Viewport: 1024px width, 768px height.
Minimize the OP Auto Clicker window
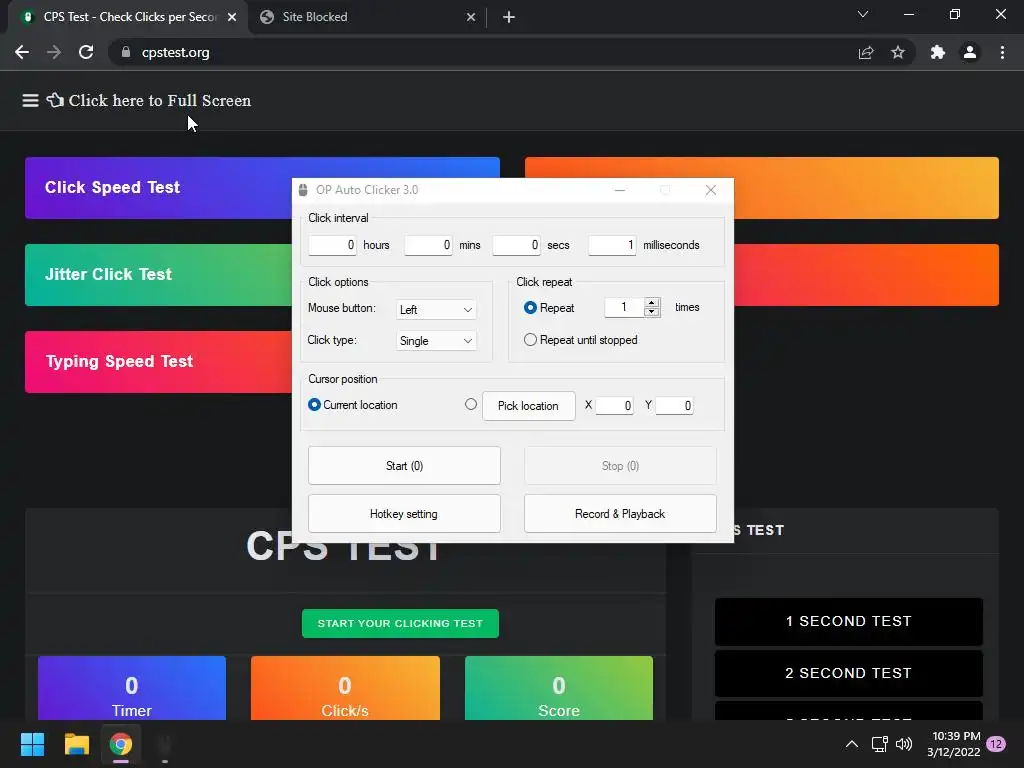(620, 190)
